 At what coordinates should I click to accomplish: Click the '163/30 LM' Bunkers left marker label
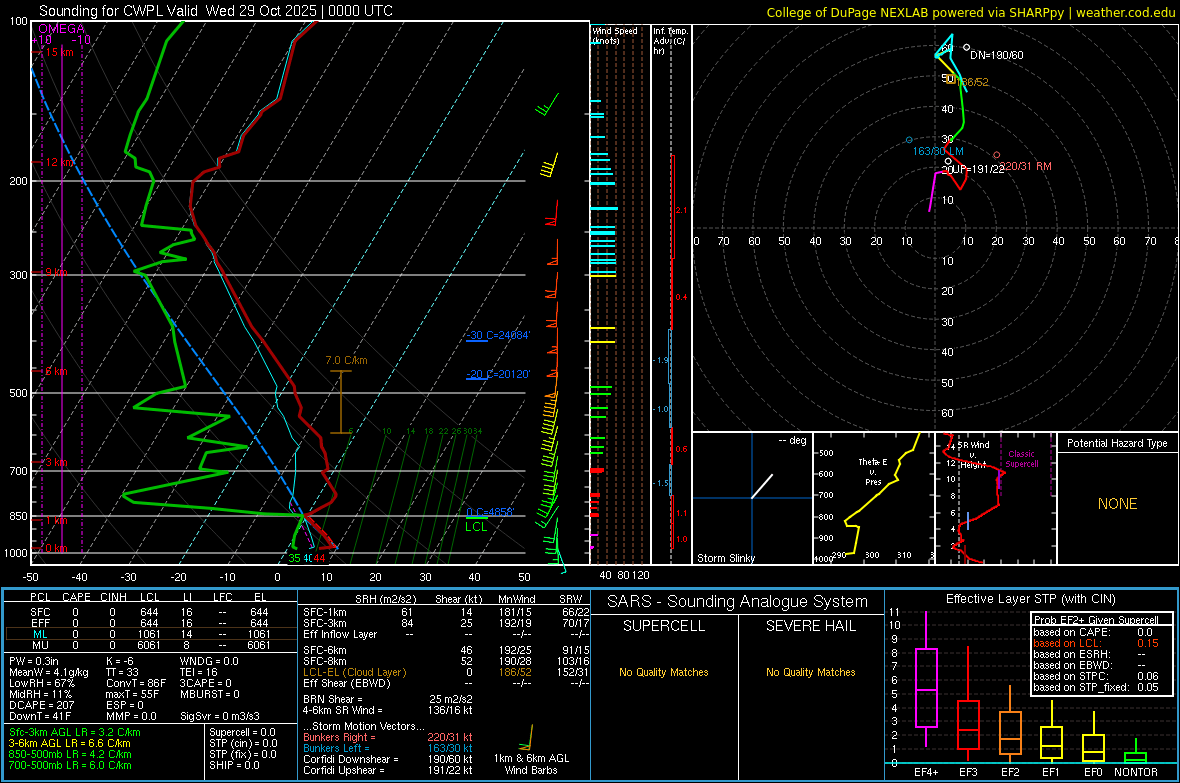tap(938, 151)
